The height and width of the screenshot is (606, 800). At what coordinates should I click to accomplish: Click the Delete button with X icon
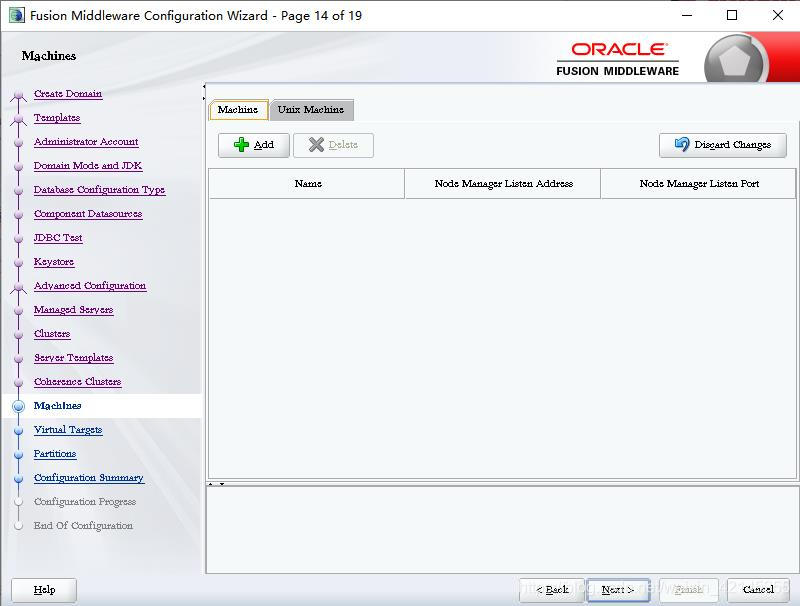(x=333, y=145)
